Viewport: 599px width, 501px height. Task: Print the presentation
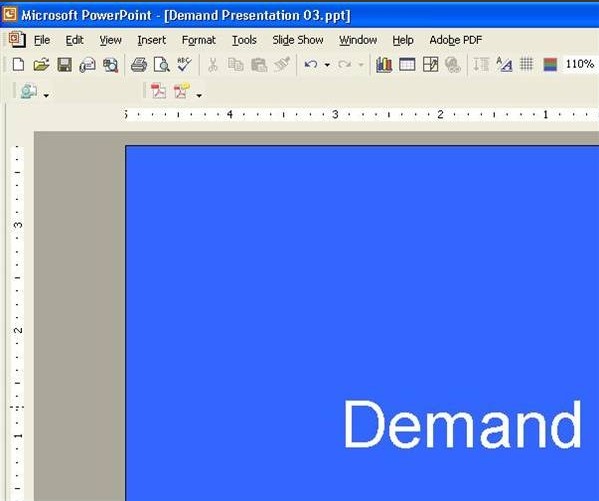[139, 65]
